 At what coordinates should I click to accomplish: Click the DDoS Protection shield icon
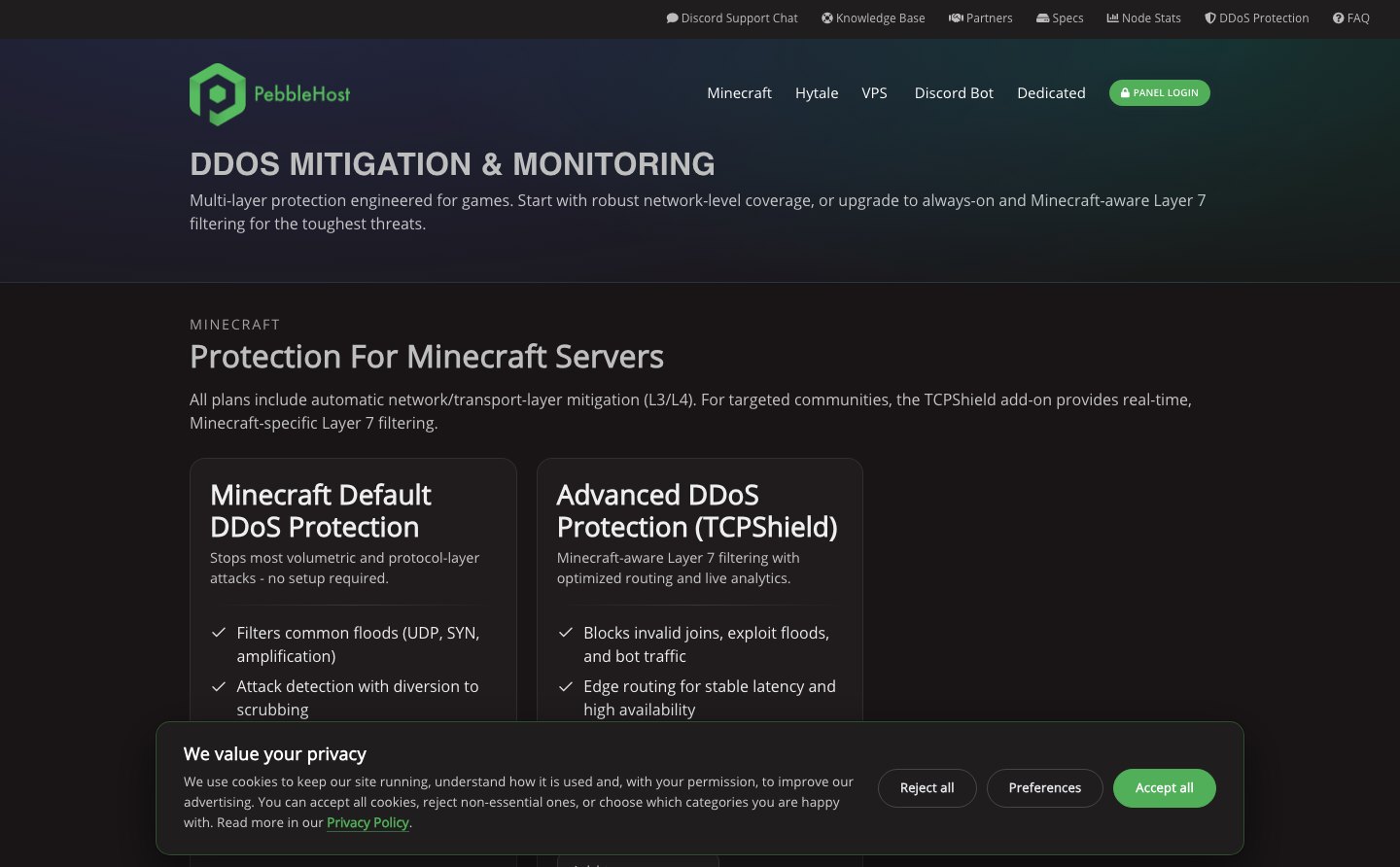(1210, 18)
